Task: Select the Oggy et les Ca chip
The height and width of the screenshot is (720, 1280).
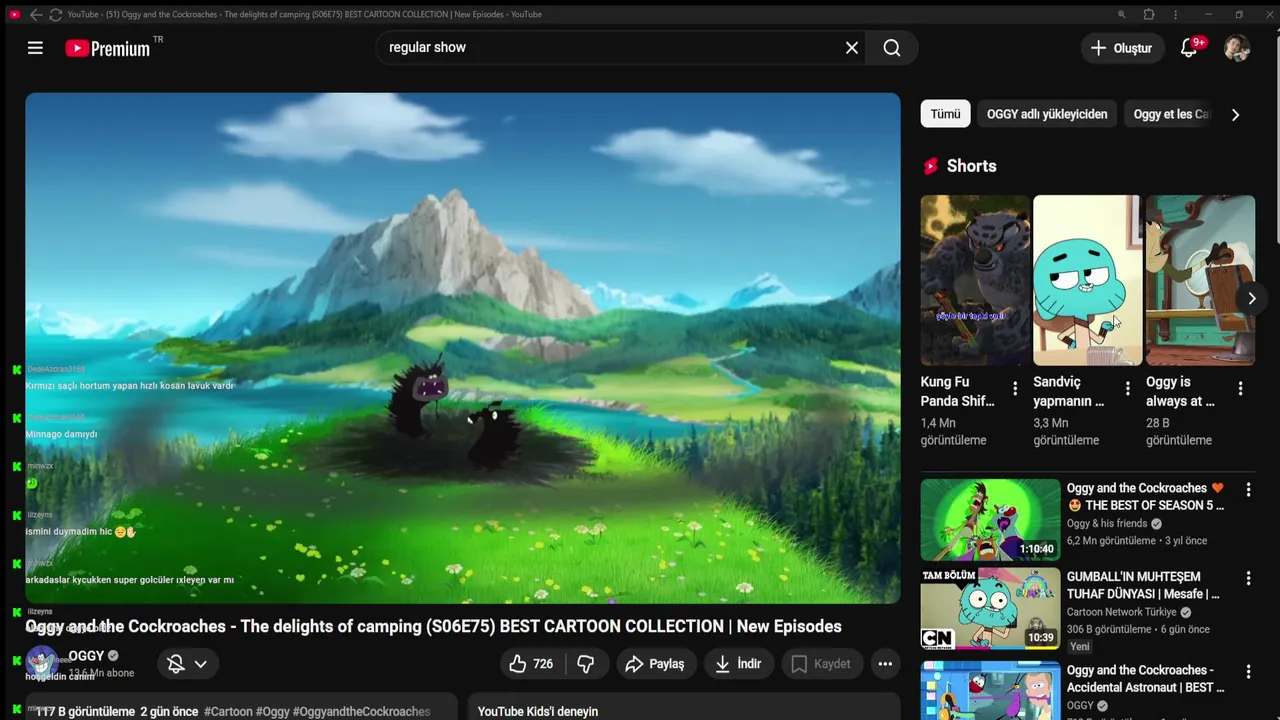Action: pos(1170,114)
